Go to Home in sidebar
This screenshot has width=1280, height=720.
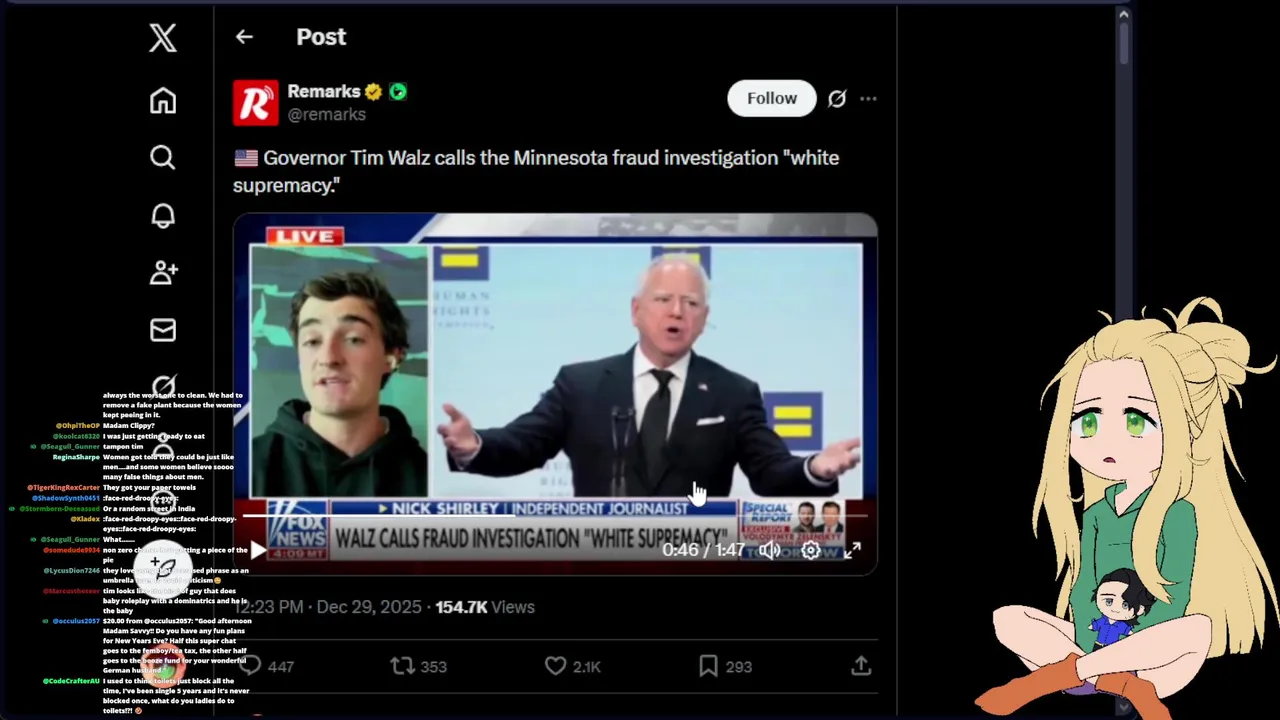(x=163, y=100)
